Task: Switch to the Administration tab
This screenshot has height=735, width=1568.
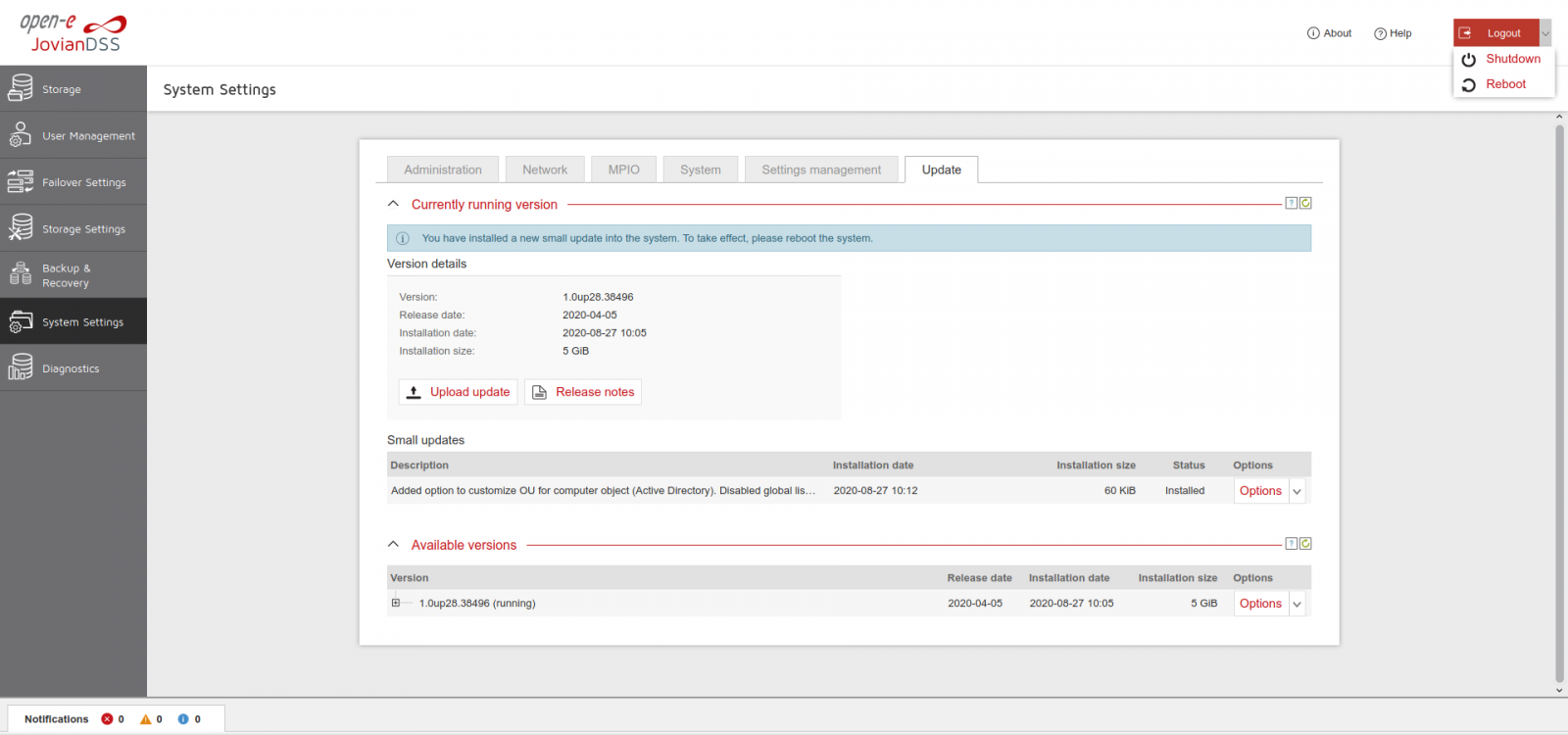Action: tap(443, 170)
